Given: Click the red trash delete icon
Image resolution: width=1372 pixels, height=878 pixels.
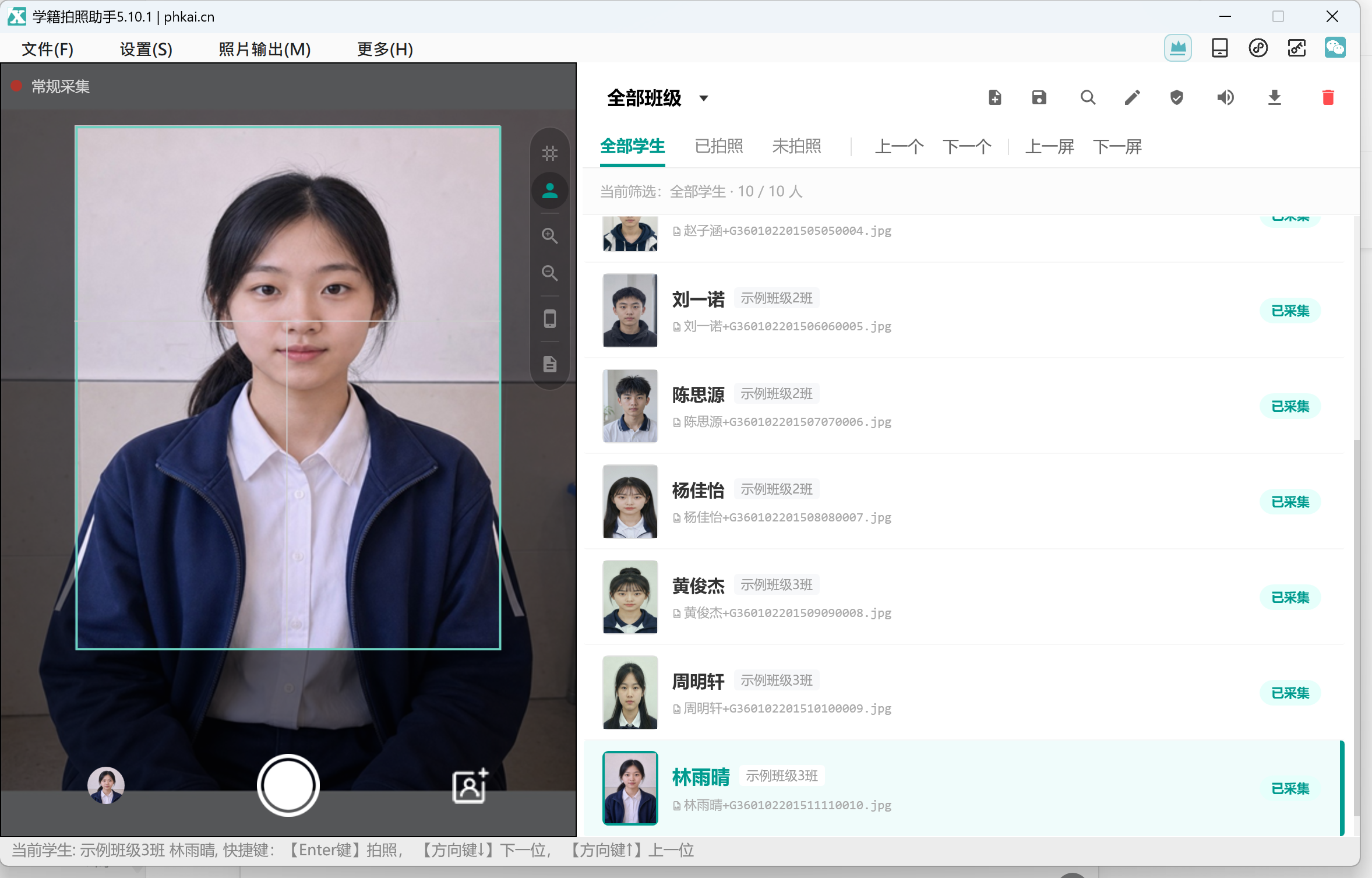Looking at the screenshot, I should tap(1328, 97).
